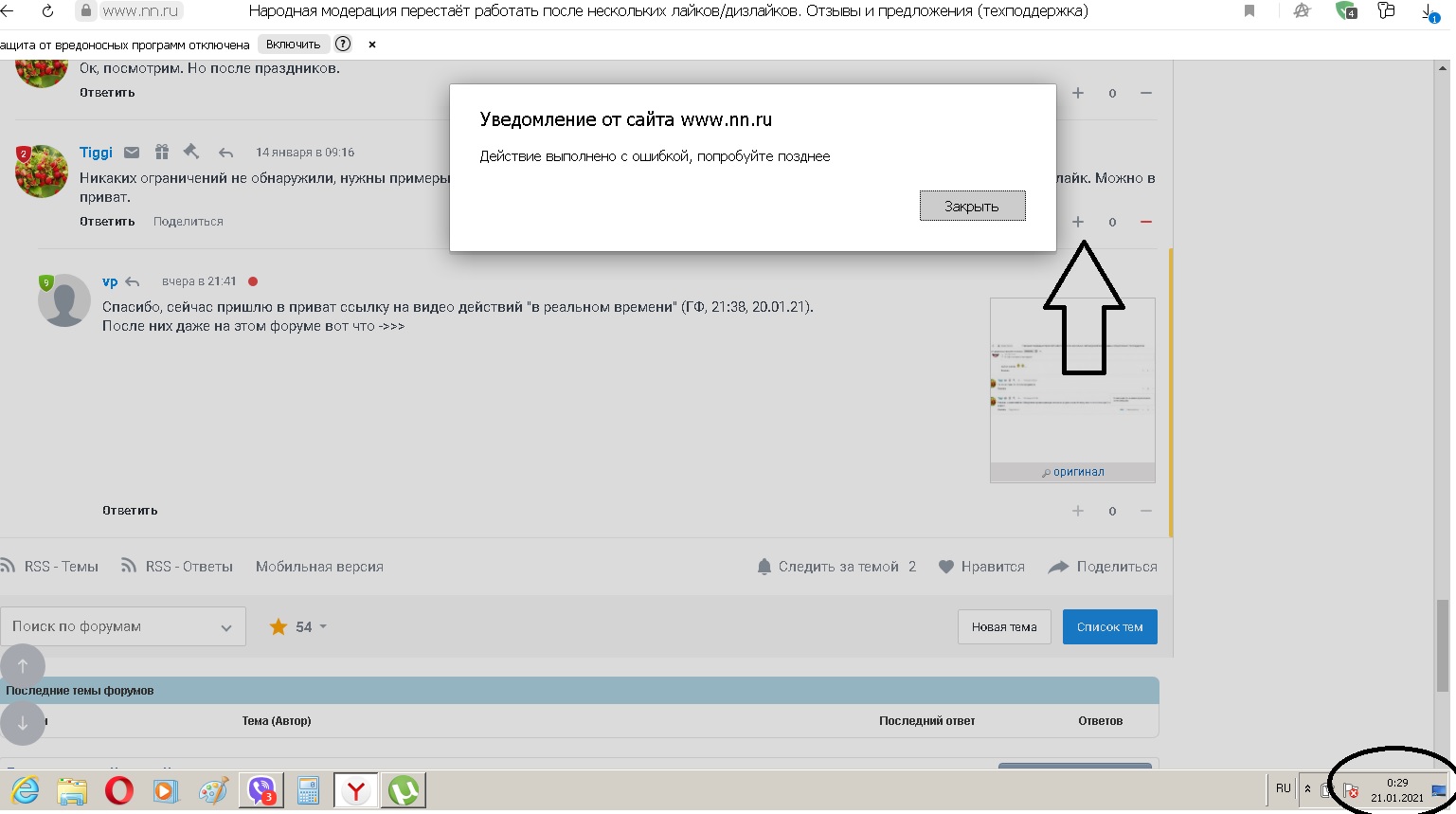Click the 'Закрыть' button in the notification
Image resolution: width=1456 pixels, height=814 pixels.
(972, 206)
